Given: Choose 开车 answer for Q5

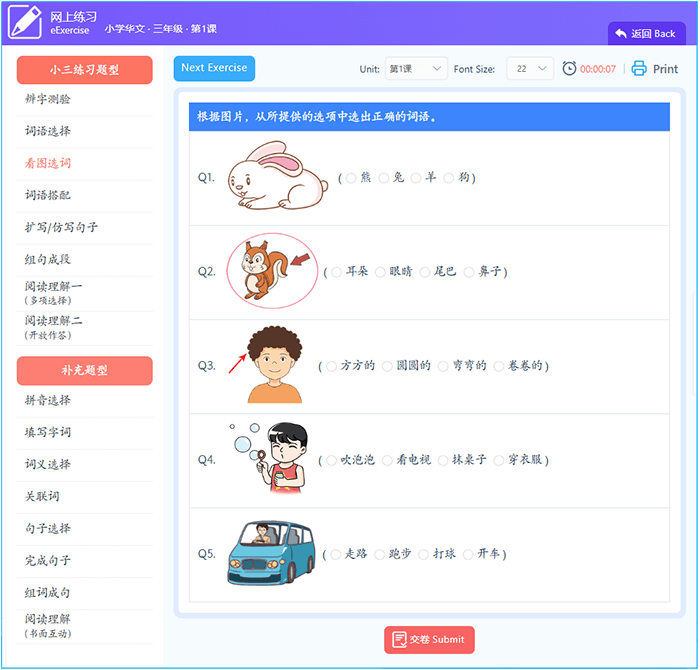Looking at the screenshot, I should pos(468,554).
